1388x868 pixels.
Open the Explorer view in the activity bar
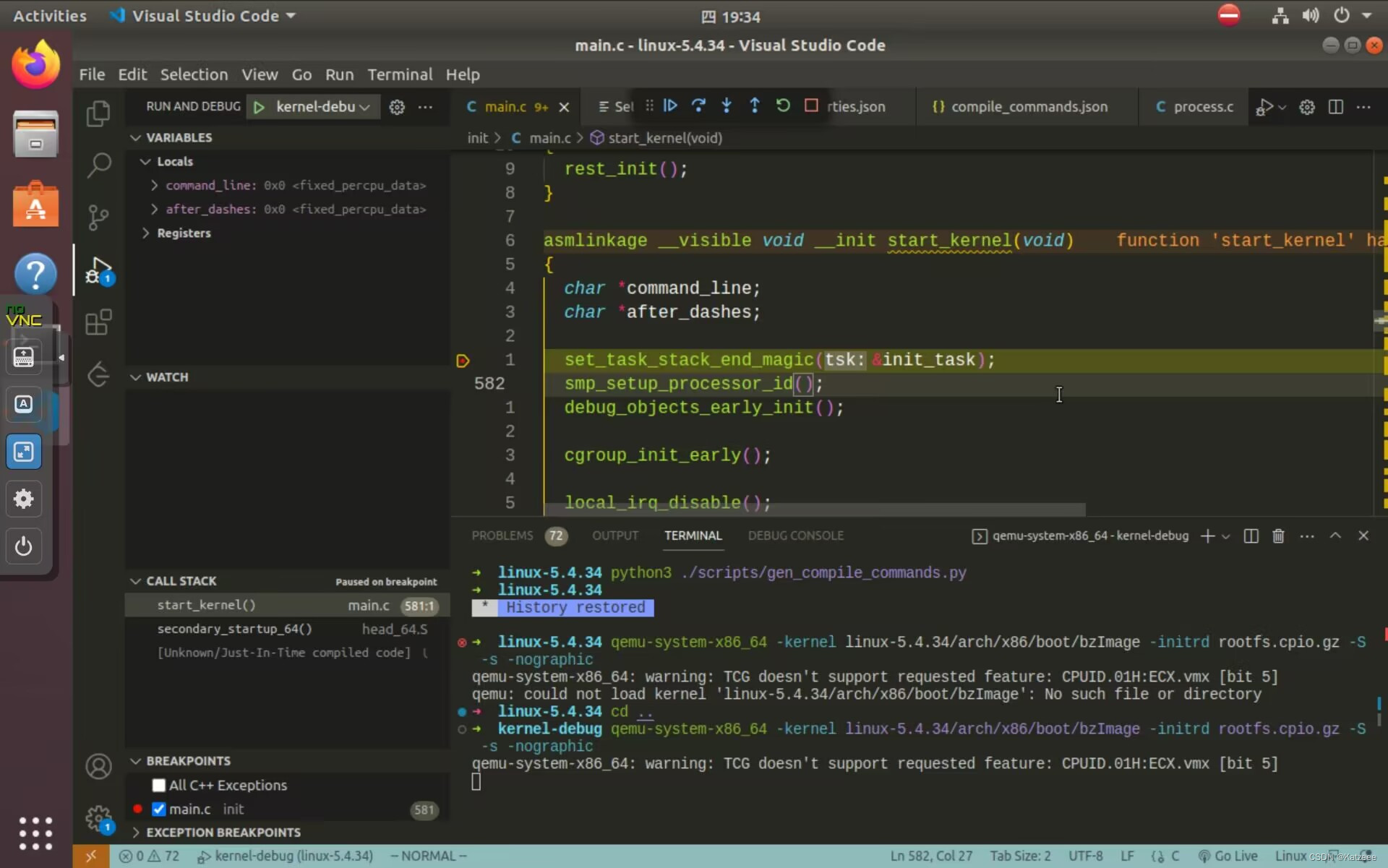point(98,114)
